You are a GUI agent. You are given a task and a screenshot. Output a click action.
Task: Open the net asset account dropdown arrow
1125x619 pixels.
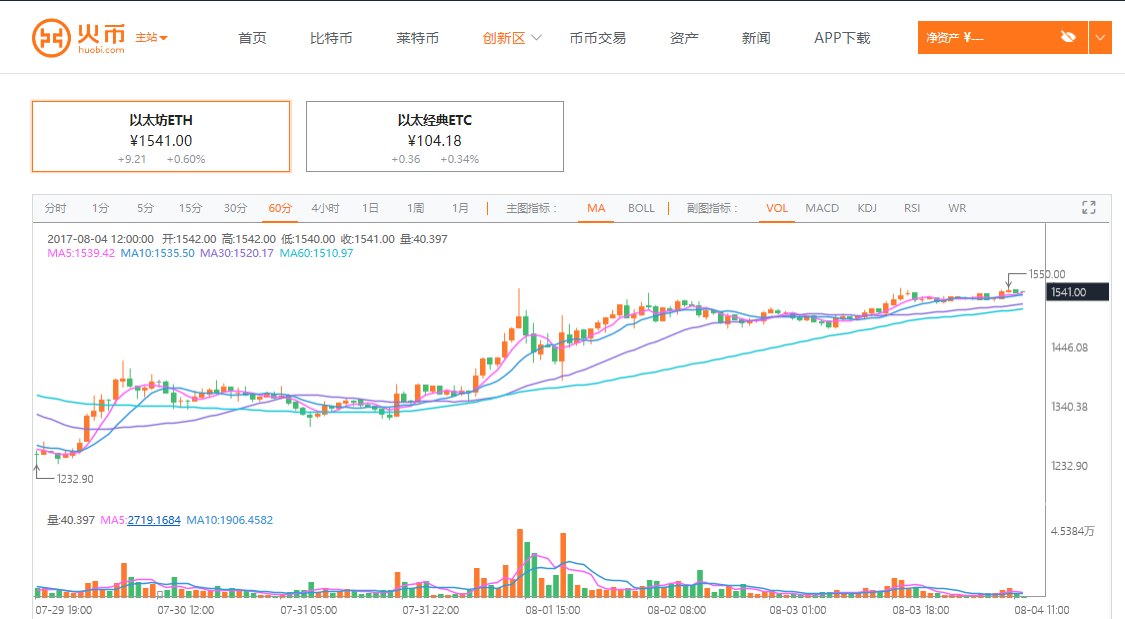pos(1100,38)
